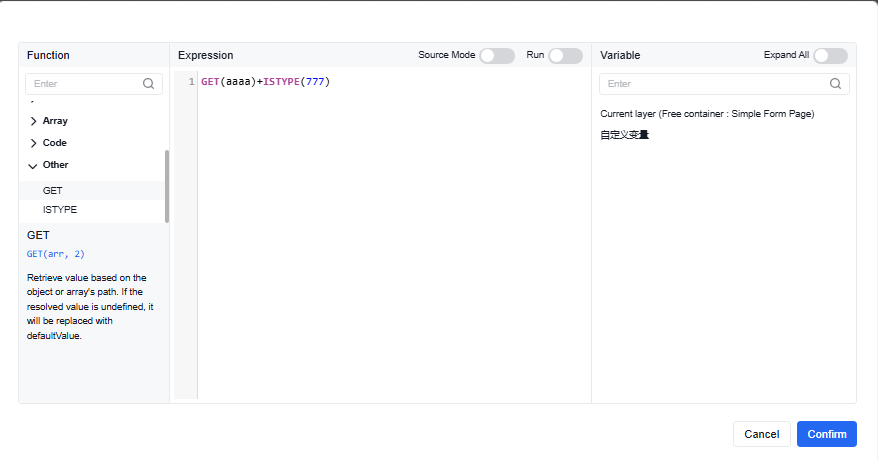Enable the Run switch
This screenshot has height=461, width=878.
point(565,56)
